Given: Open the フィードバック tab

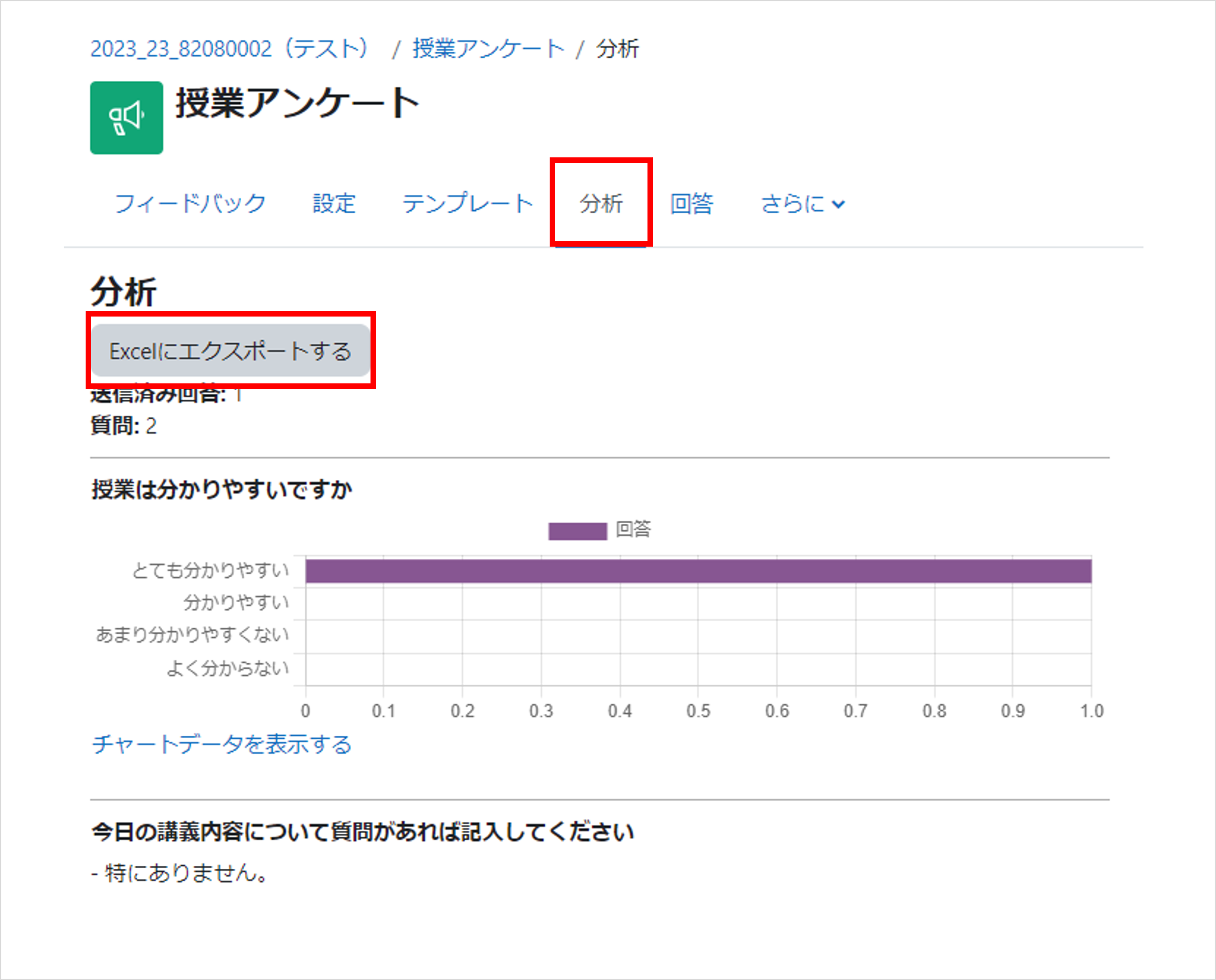Looking at the screenshot, I should 190,204.
